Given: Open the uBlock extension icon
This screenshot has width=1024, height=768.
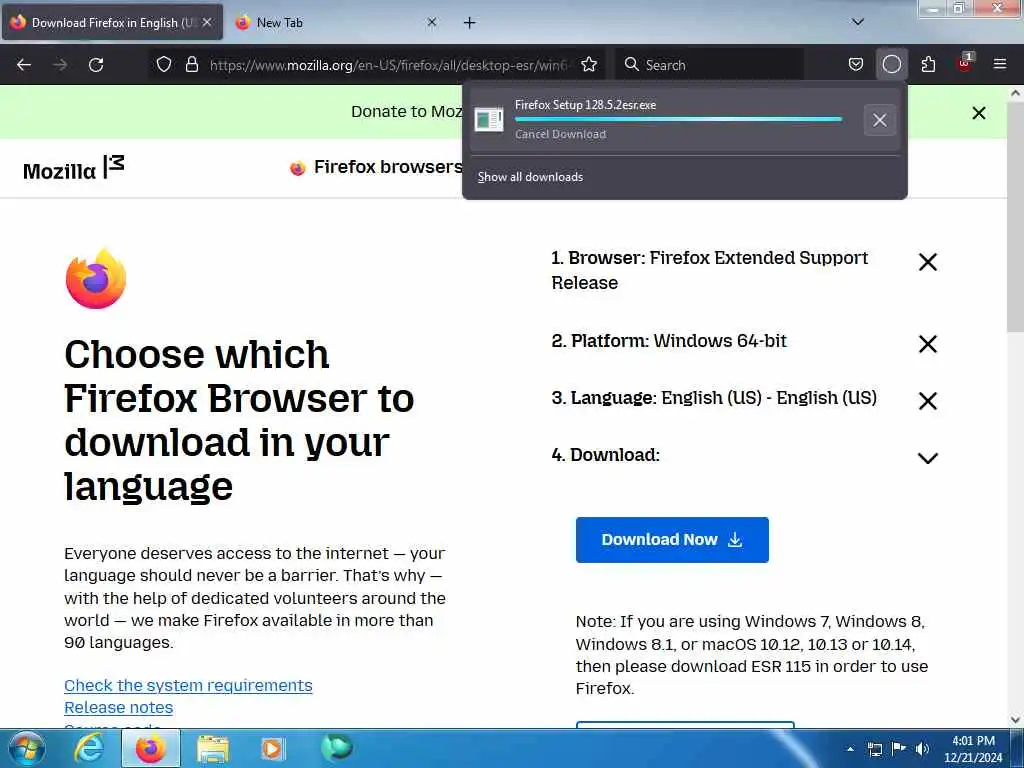Looking at the screenshot, I should tap(965, 63).
